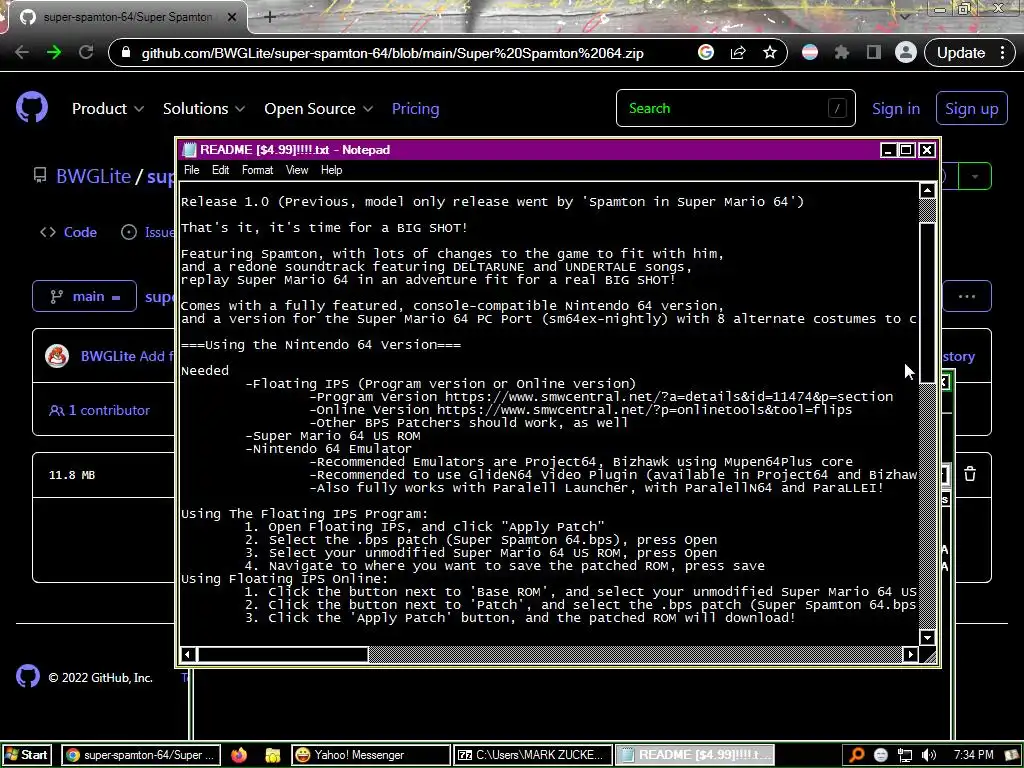Screen dimensions: 1024x768
Task: Click Notepad's vertical scroll down arrow
Action: pyautogui.click(x=927, y=637)
